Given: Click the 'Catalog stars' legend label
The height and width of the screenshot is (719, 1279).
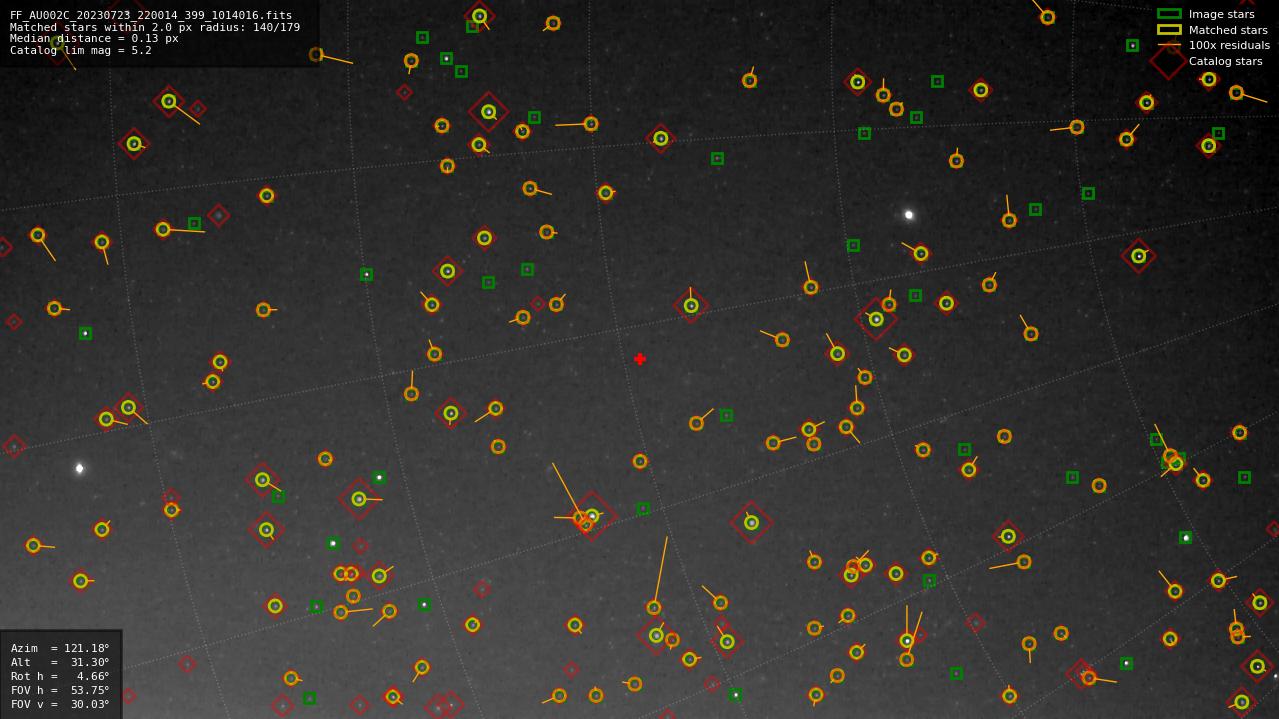Looking at the screenshot, I should [1225, 61].
